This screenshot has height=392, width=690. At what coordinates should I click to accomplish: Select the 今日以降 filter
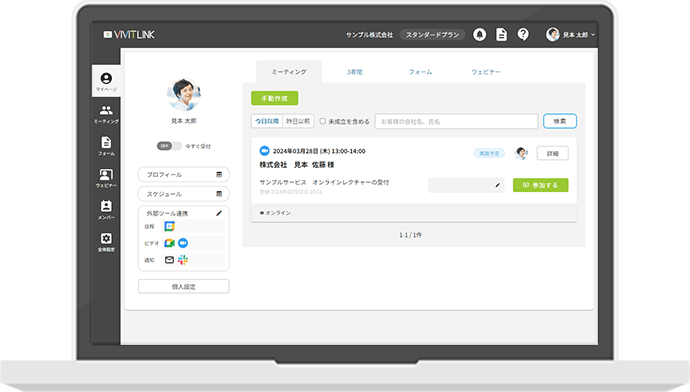pos(267,121)
